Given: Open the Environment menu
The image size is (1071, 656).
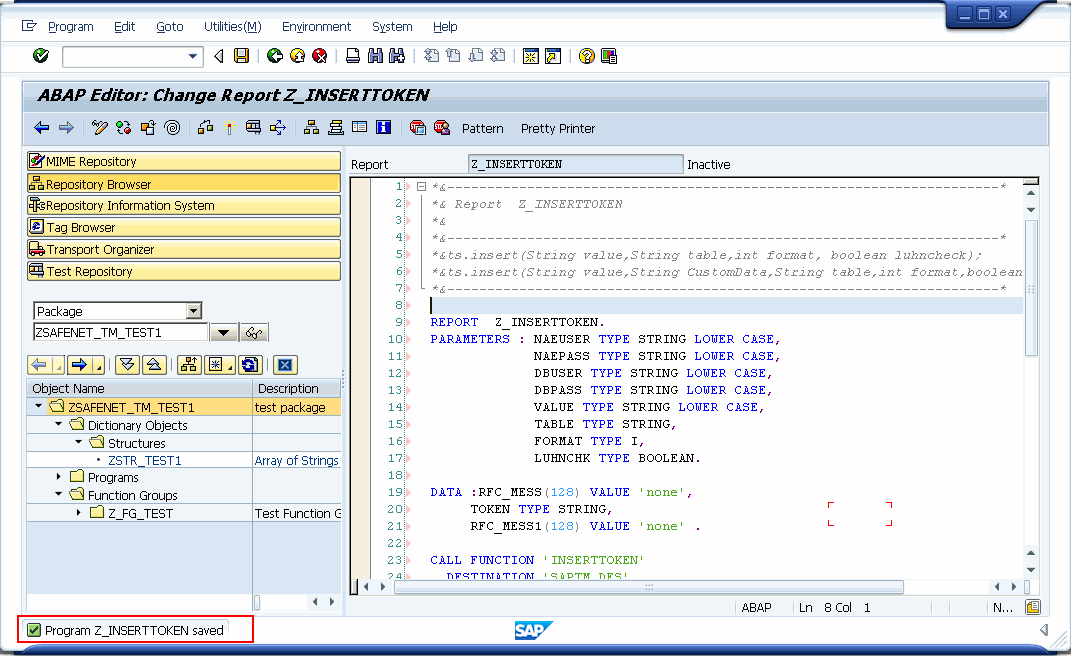Looking at the screenshot, I should coord(316,27).
